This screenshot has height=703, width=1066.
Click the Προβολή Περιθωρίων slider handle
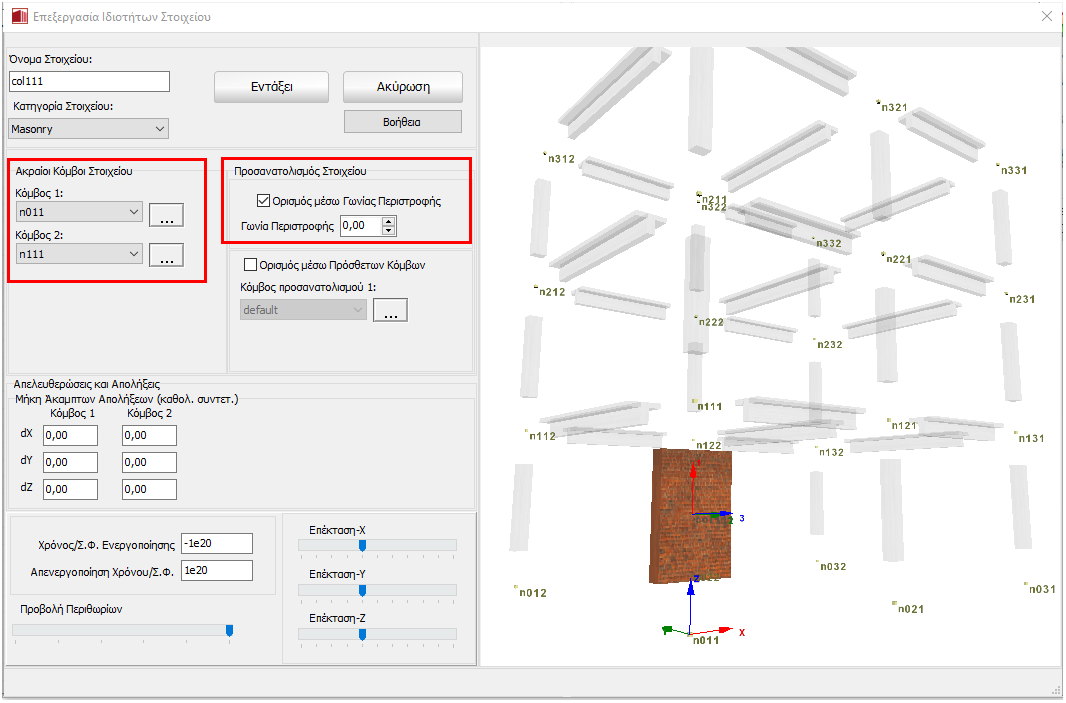coord(229,630)
